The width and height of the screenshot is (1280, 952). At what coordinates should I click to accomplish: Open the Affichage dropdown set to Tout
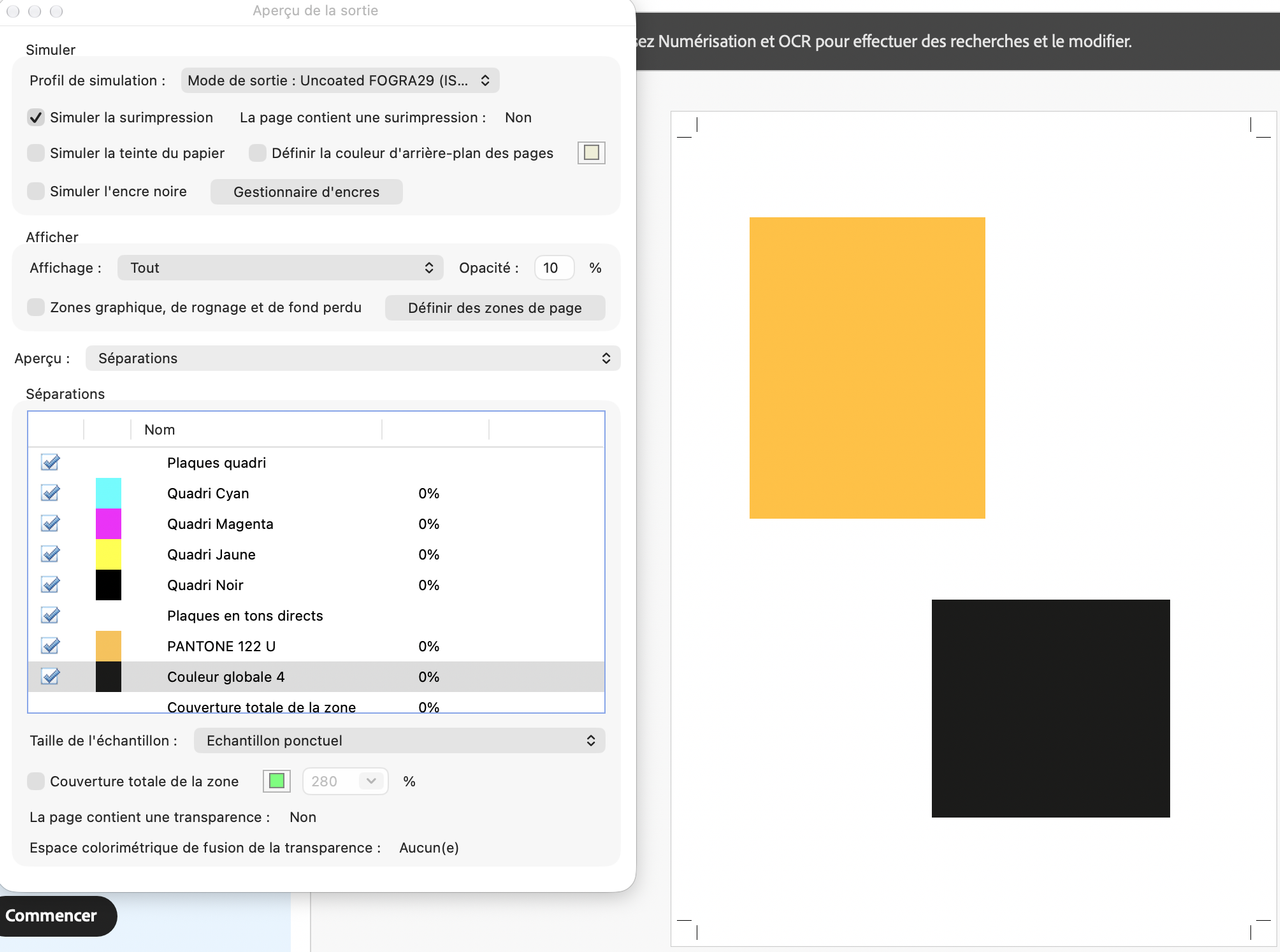280,268
